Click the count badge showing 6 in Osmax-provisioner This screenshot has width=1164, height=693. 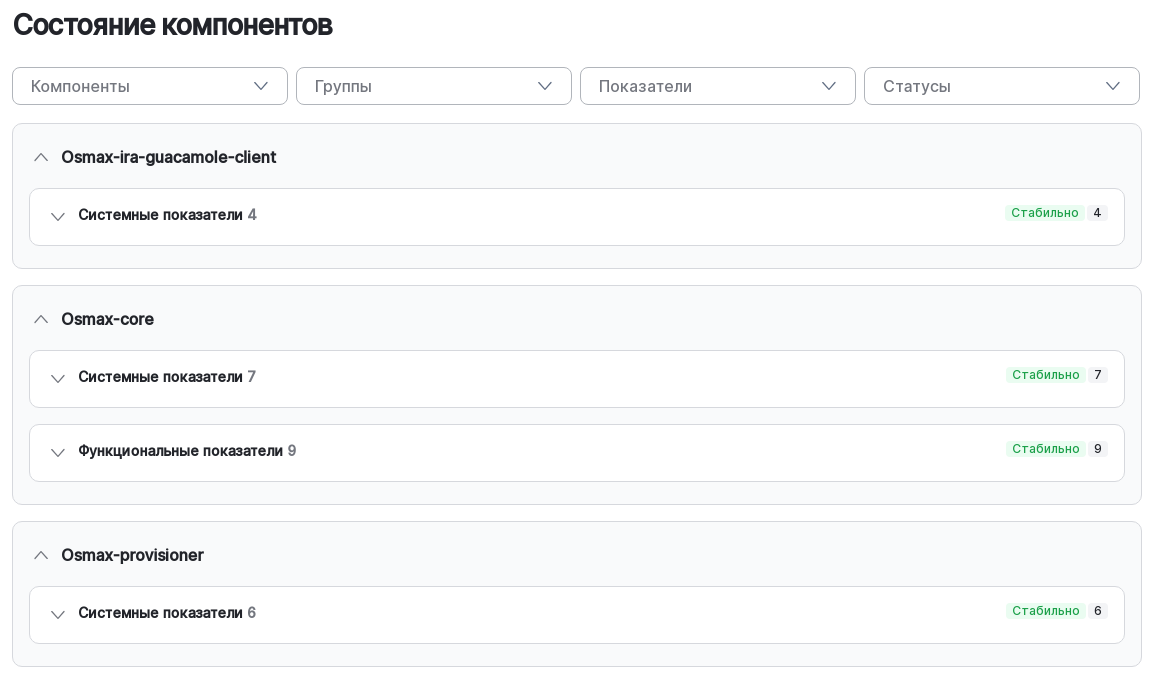[x=1097, y=611]
